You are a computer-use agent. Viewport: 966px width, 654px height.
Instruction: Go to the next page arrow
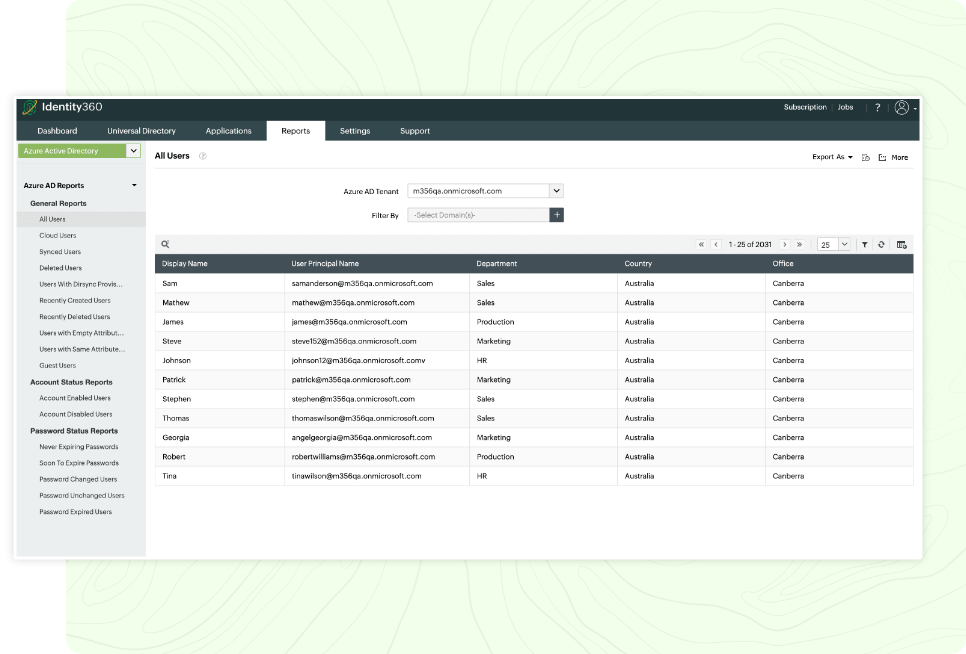coord(785,244)
